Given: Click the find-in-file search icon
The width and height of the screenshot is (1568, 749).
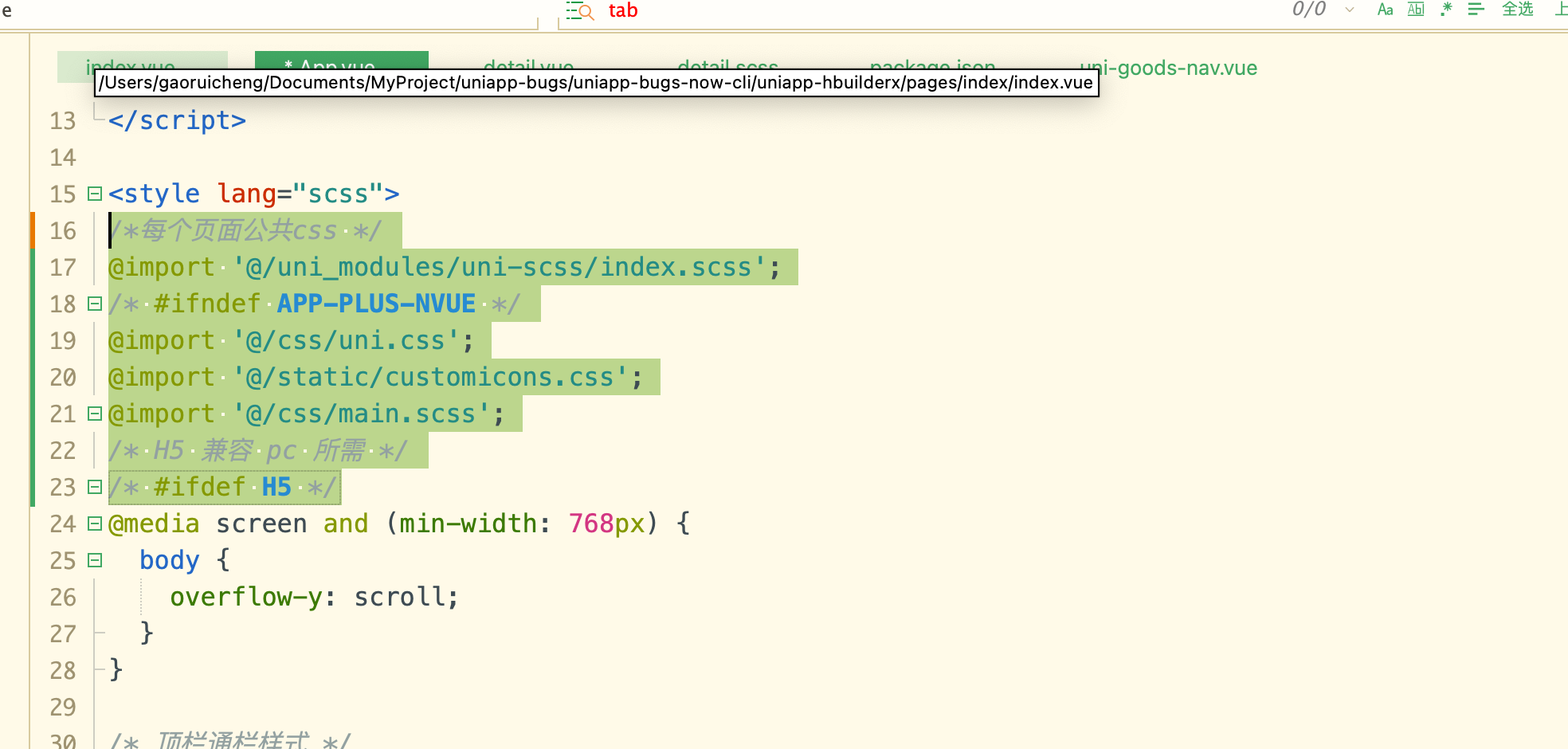Looking at the screenshot, I should pos(580,11).
